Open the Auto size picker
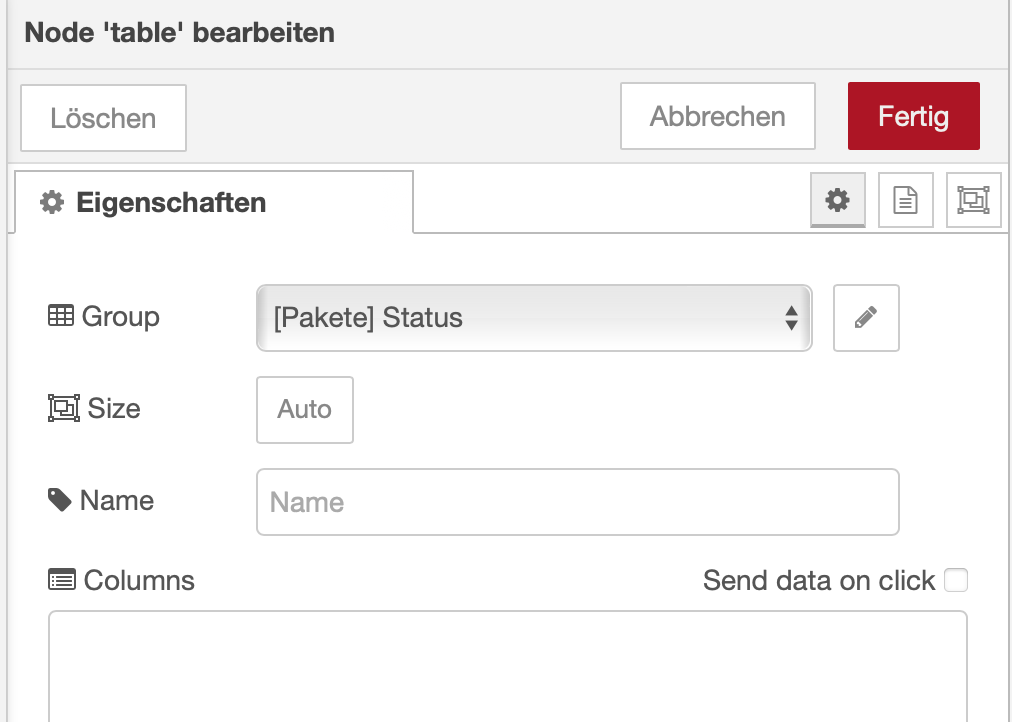Screen dimensions: 1012x722 coord(305,409)
